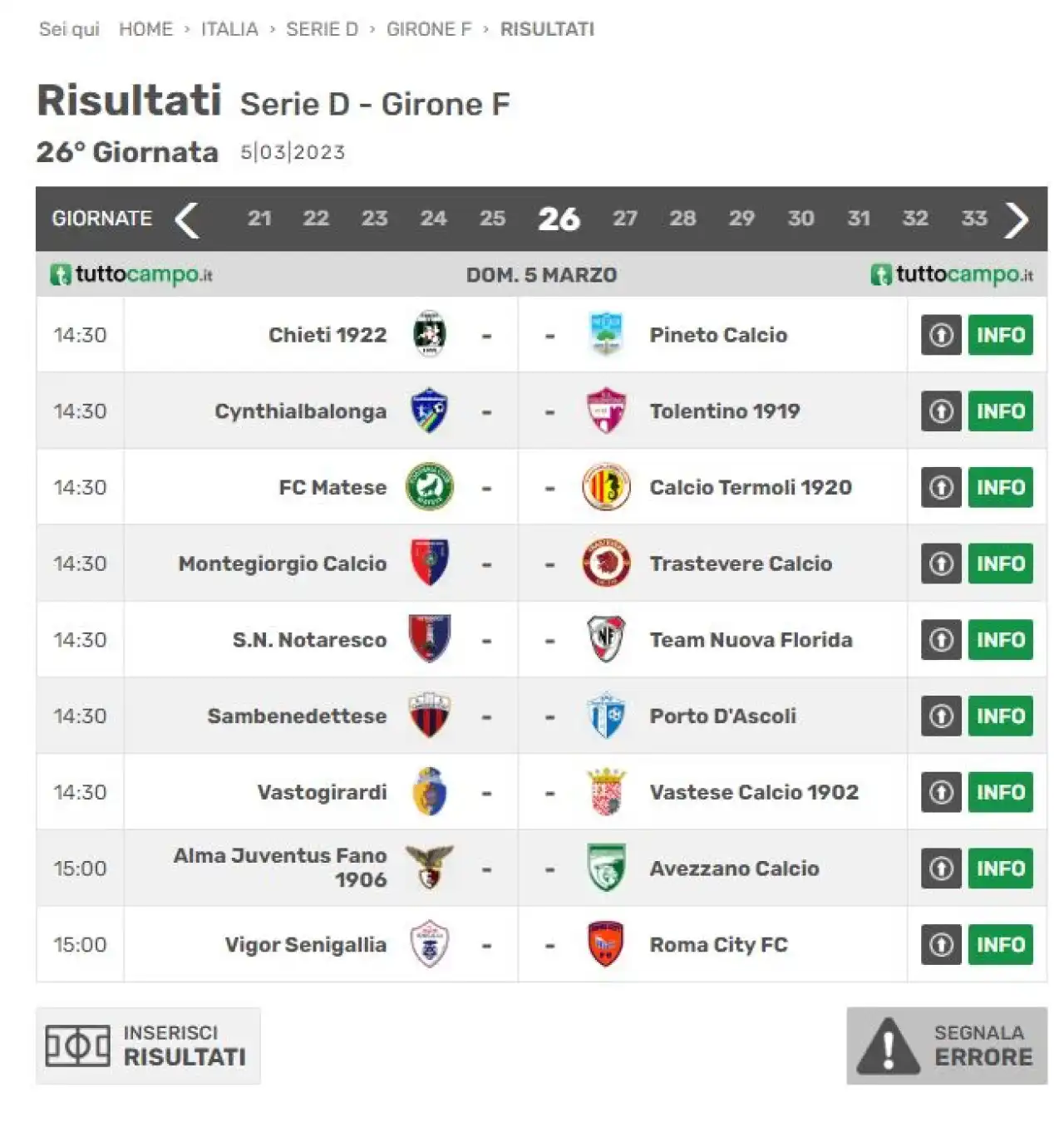This screenshot has width=1064, height=1127.
Task: Click the Roma City FC shield
Action: click(x=606, y=944)
